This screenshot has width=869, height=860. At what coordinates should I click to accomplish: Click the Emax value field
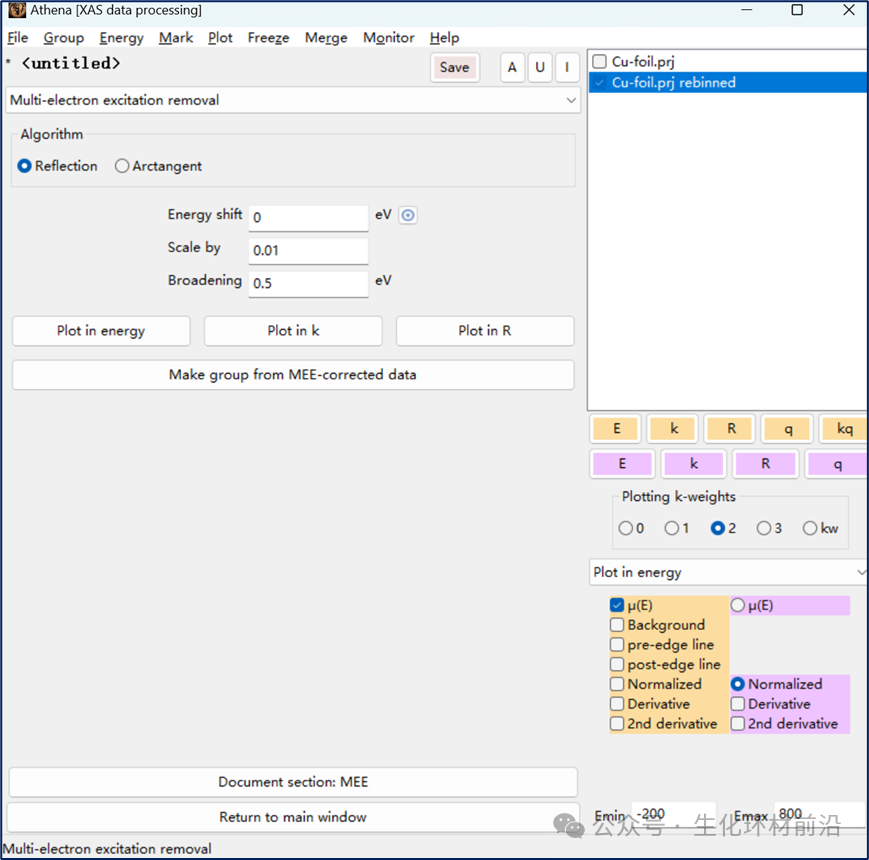click(x=820, y=815)
